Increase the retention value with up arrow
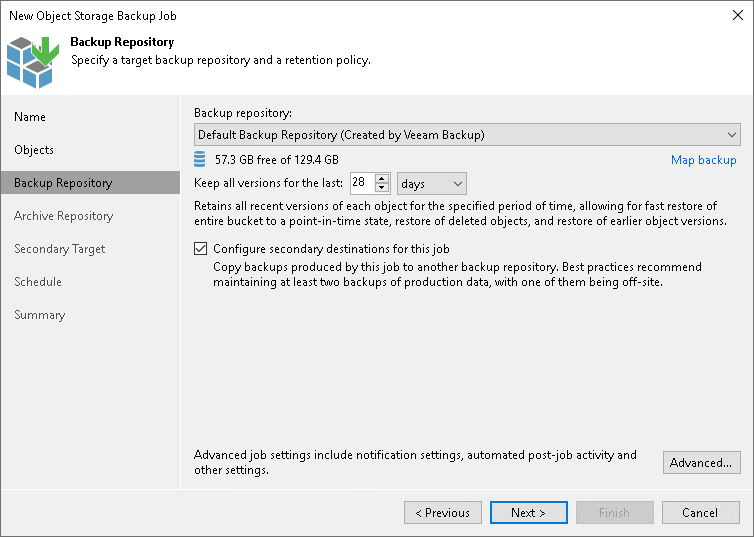 [382, 178]
